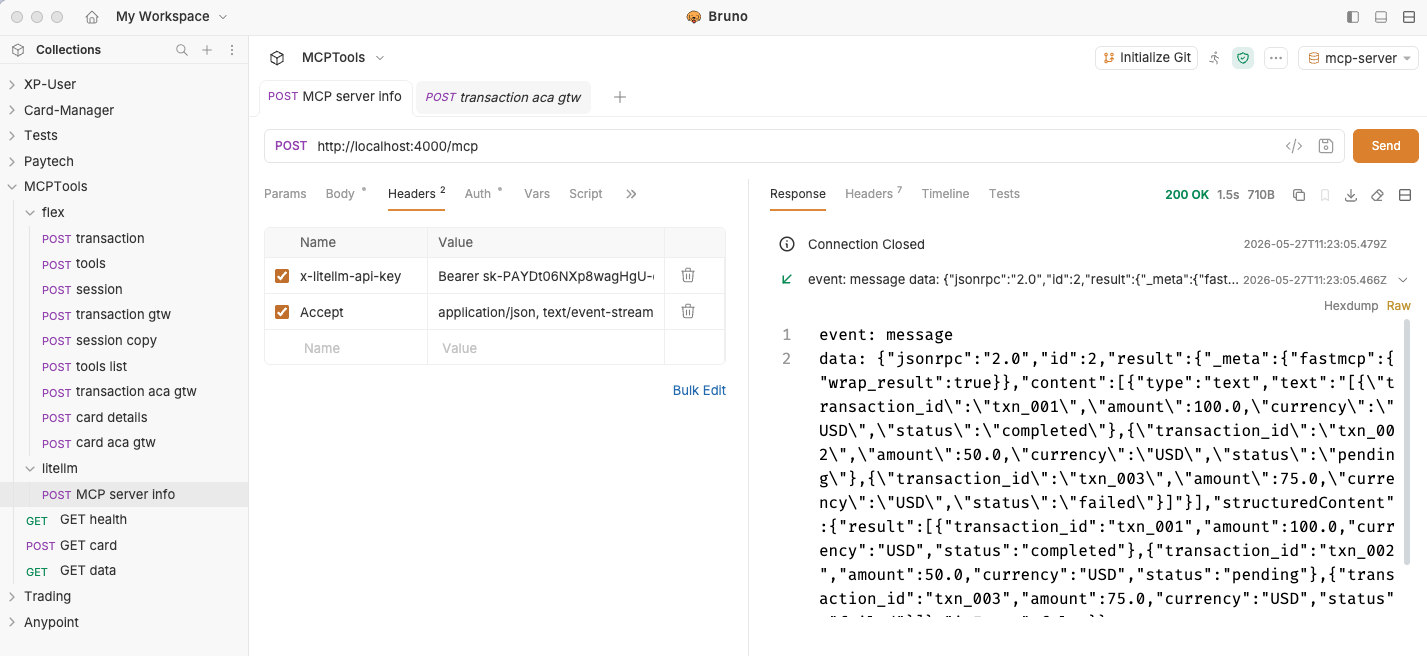The image size is (1427, 656).
Task: Open POST card aca gtw request
Action: point(124,443)
